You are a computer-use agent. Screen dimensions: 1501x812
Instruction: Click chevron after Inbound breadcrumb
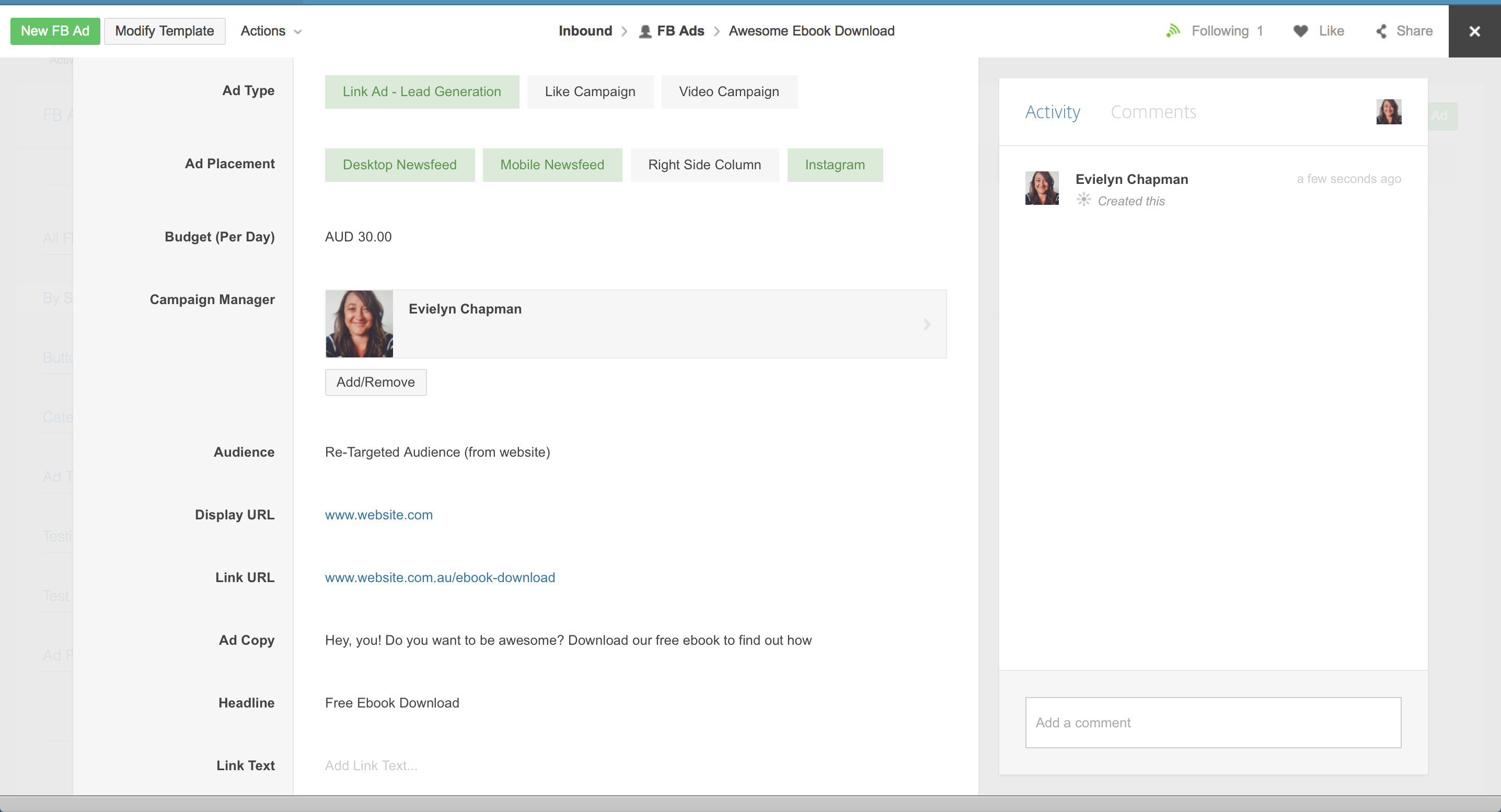(624, 31)
